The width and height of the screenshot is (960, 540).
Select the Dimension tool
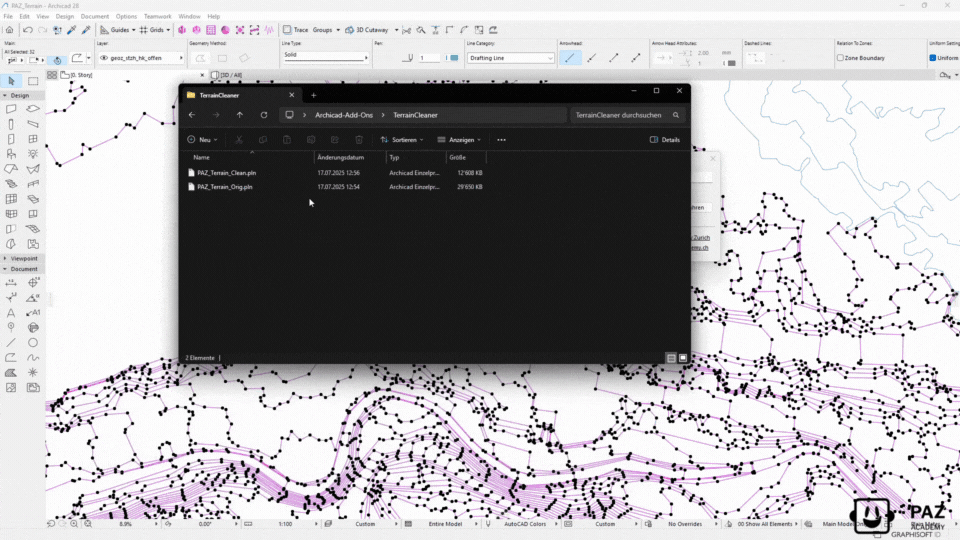11,283
